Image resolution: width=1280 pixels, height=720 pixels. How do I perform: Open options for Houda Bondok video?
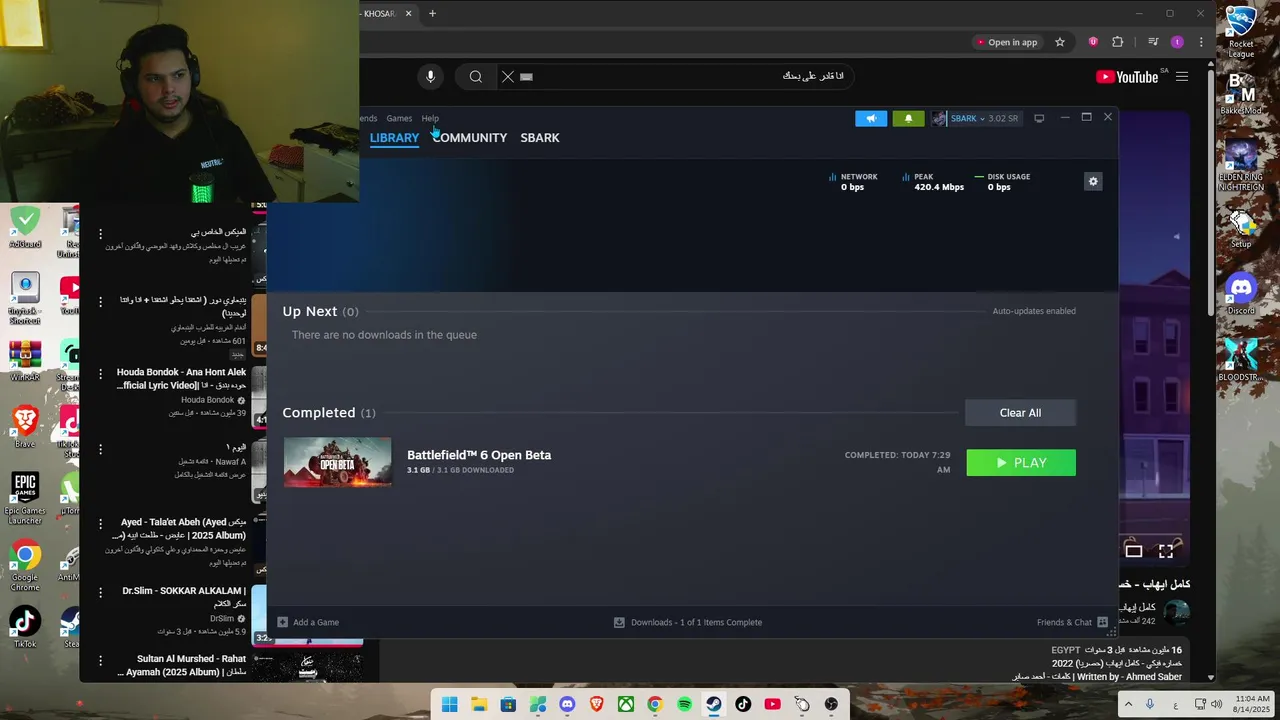coord(100,375)
